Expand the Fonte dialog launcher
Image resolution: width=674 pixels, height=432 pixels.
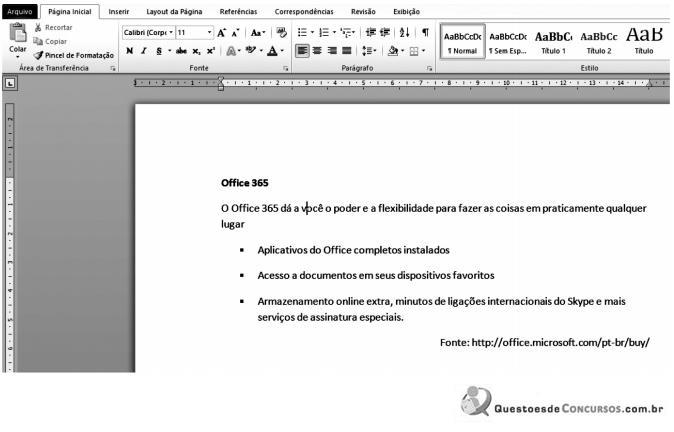285,68
